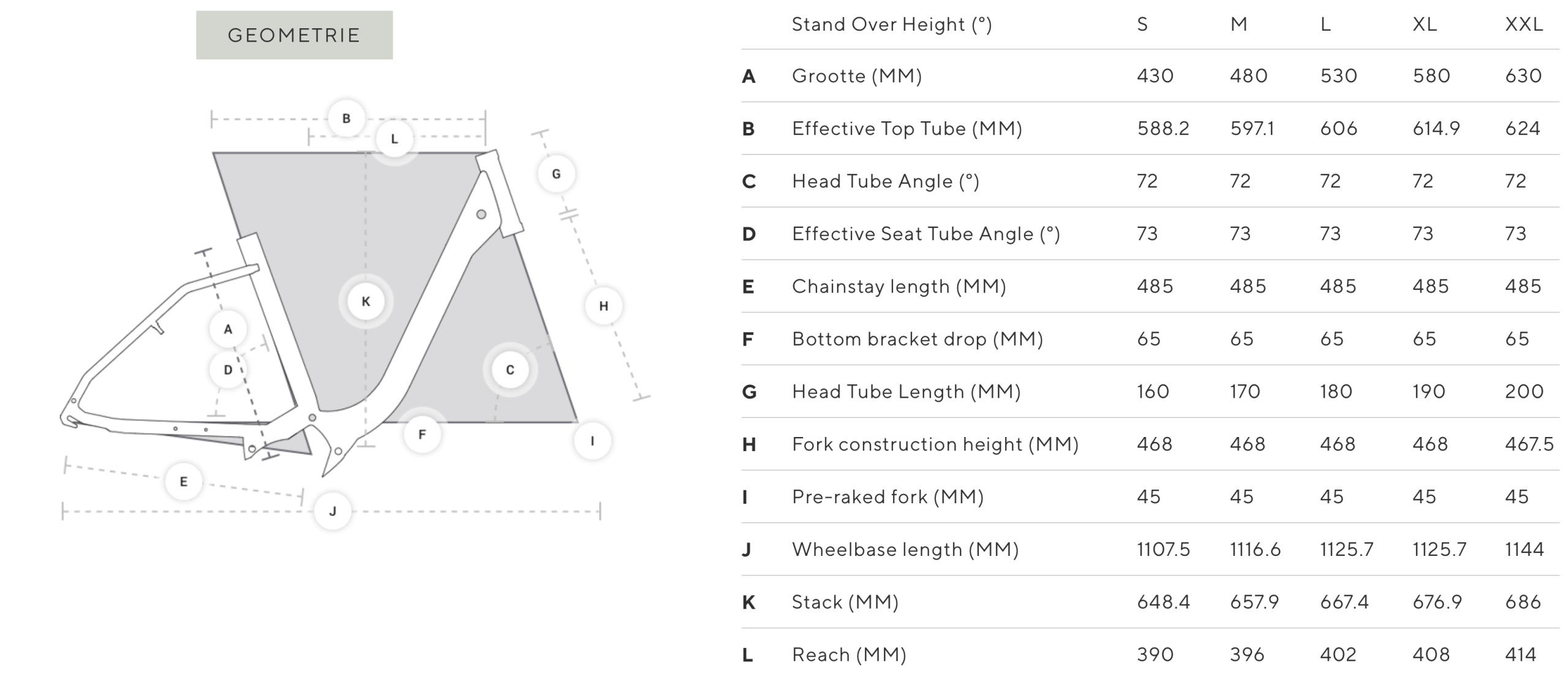This screenshot has width=1568, height=684.
Task: Click the F bottom bracket marker
Action: pyautogui.click(x=422, y=435)
